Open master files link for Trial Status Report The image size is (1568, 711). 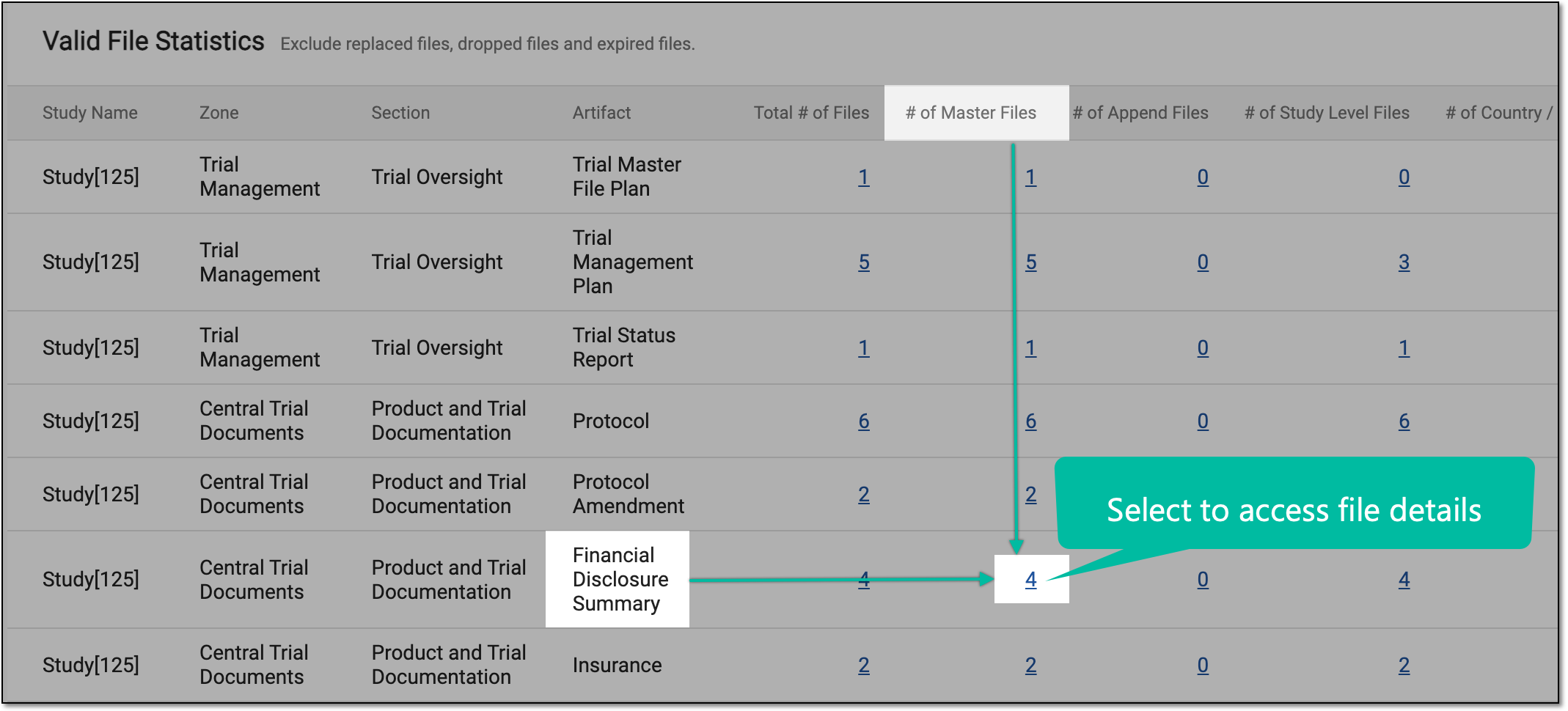[1030, 347]
